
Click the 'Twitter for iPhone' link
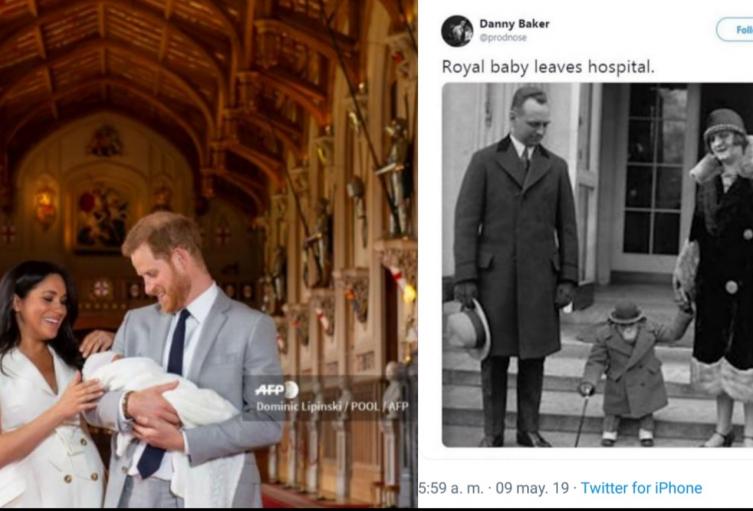tap(641, 488)
